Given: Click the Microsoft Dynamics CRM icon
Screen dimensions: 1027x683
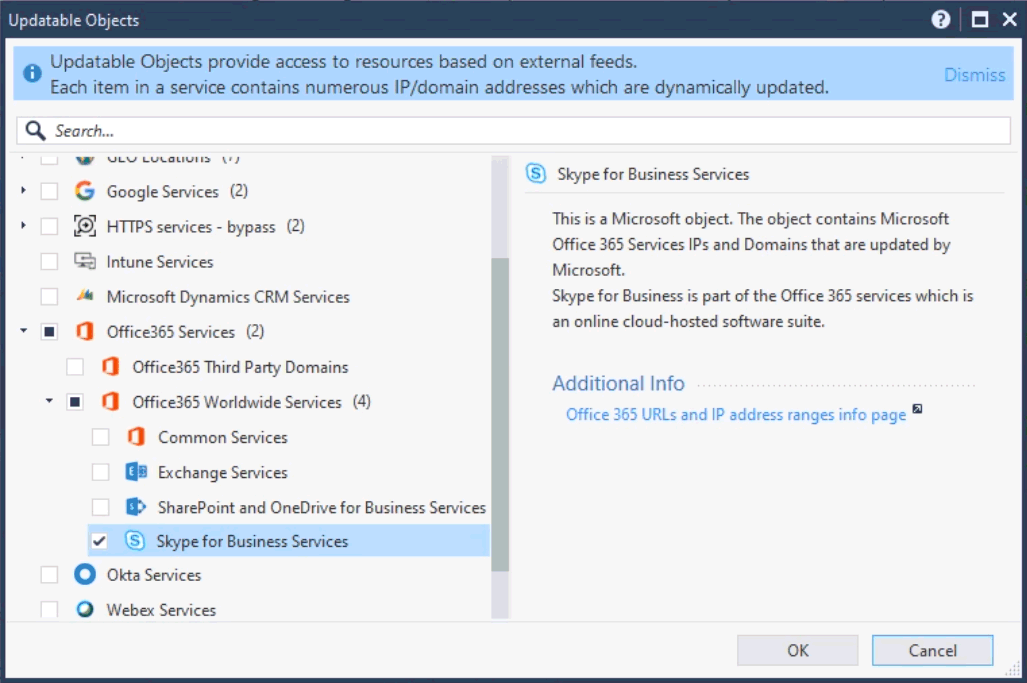Looking at the screenshot, I should (x=84, y=296).
